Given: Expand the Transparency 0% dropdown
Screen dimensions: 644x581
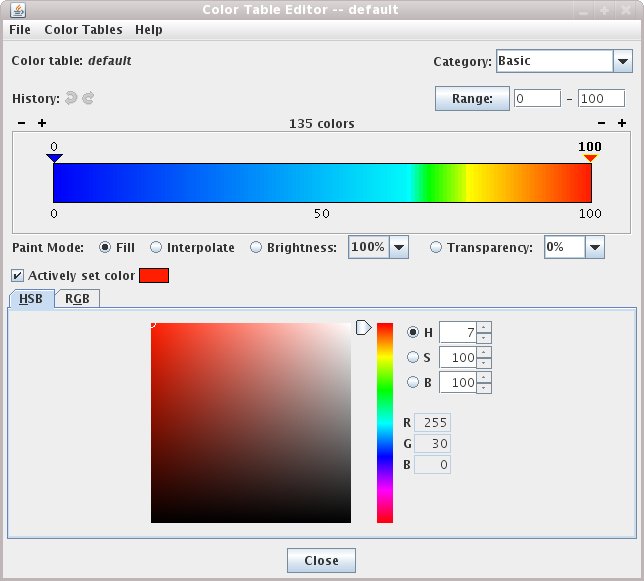Looking at the screenshot, I should coord(595,247).
